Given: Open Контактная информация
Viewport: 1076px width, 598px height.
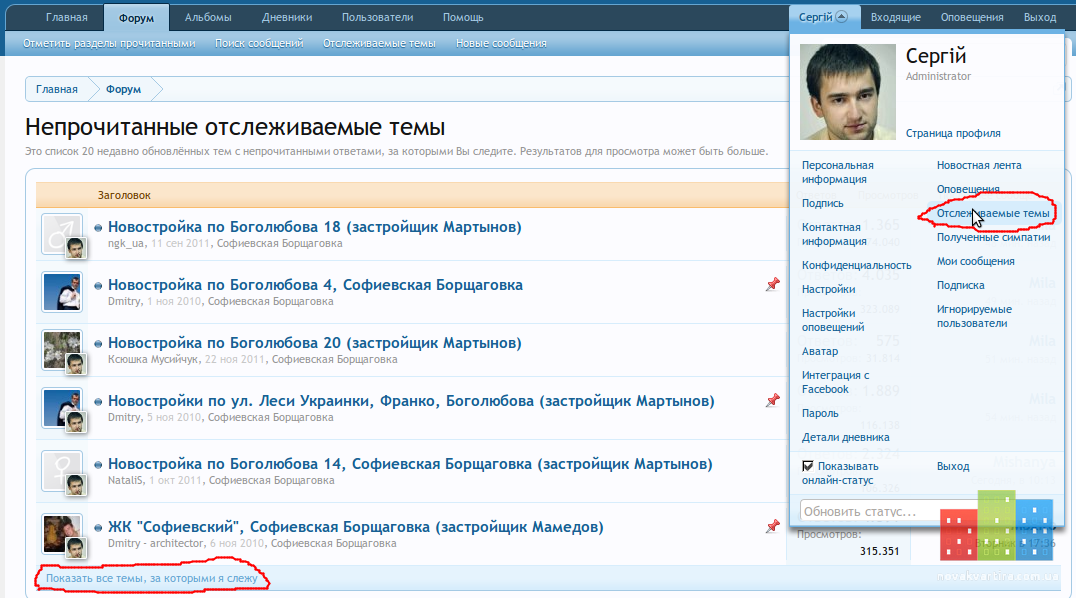Looking at the screenshot, I should 834,234.
